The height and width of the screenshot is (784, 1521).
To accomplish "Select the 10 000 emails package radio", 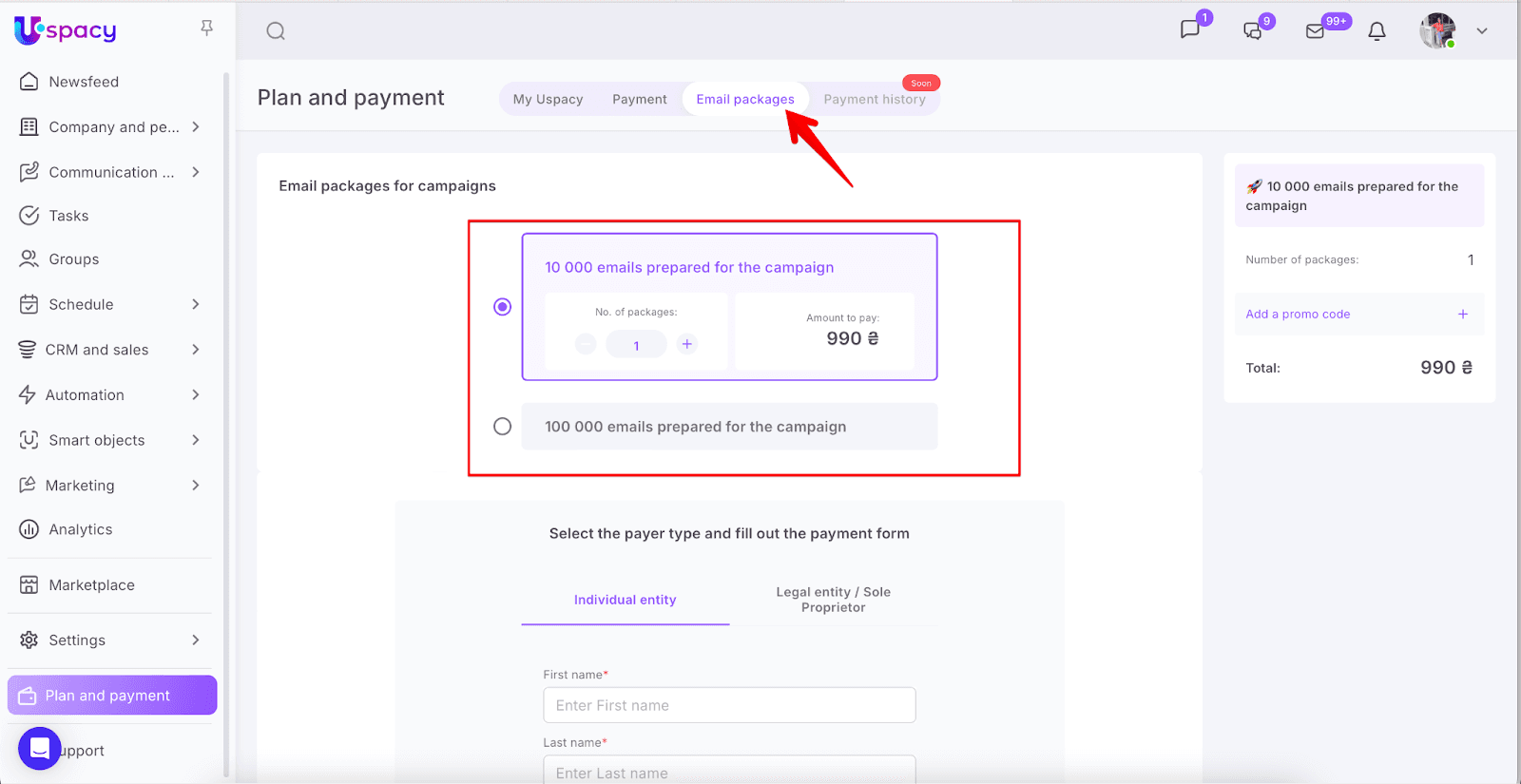I will point(502,307).
